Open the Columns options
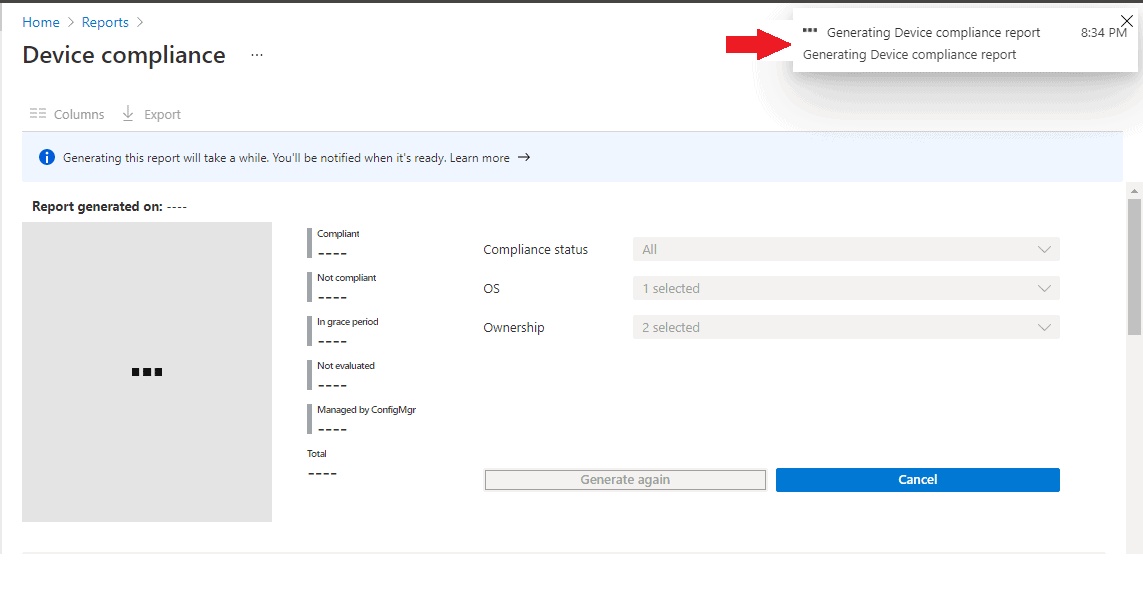The height and width of the screenshot is (595, 1143). coord(66,113)
